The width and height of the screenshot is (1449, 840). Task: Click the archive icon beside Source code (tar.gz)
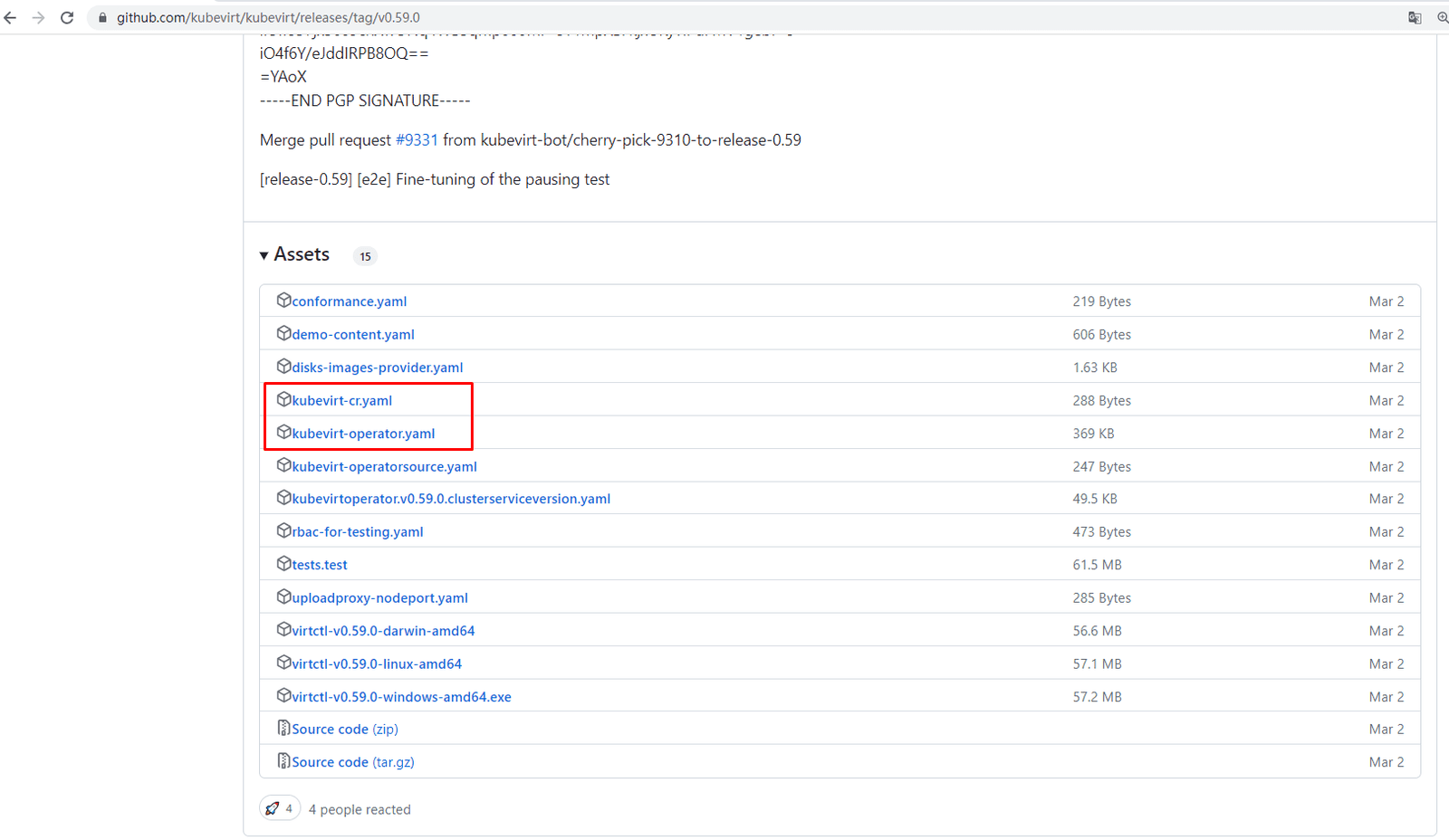[283, 760]
